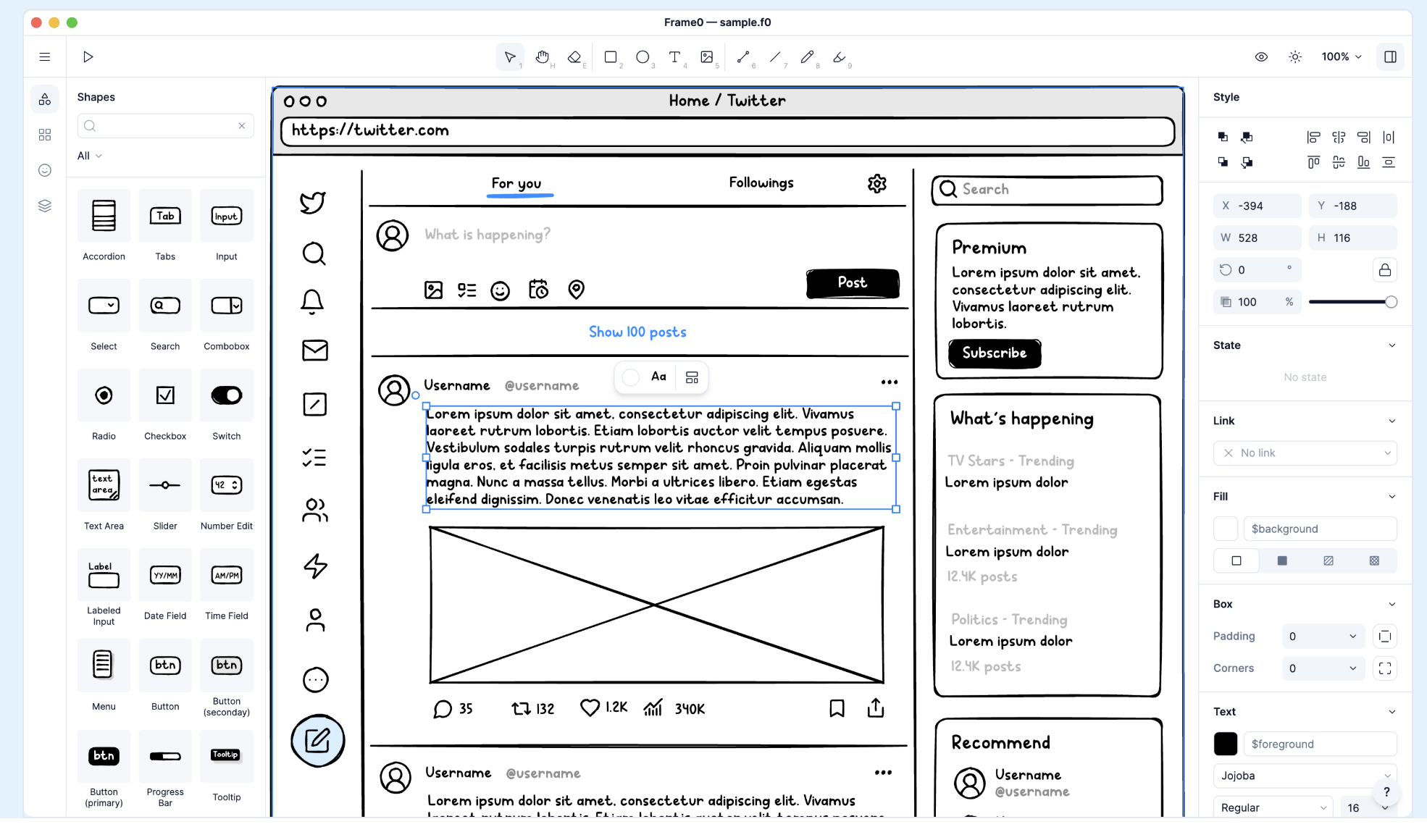
Task: Start presentation with Play icon
Action: pyautogui.click(x=88, y=56)
